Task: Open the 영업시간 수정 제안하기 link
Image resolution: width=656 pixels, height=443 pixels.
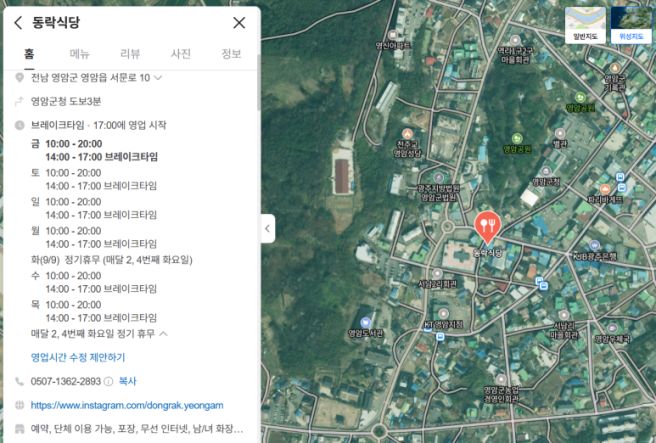Action: point(78,357)
